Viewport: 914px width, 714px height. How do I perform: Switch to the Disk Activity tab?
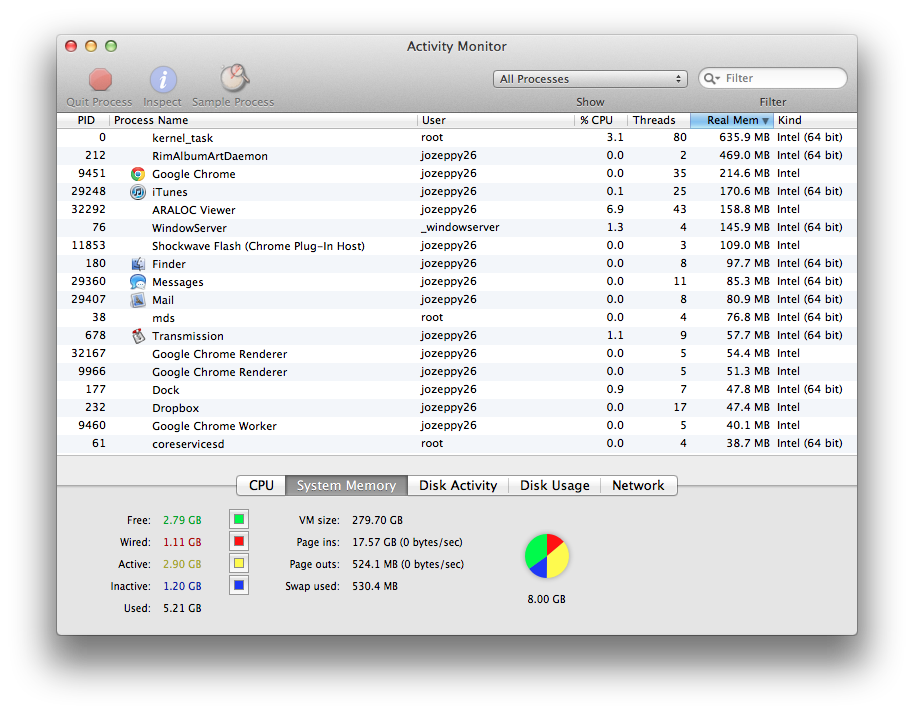458,486
